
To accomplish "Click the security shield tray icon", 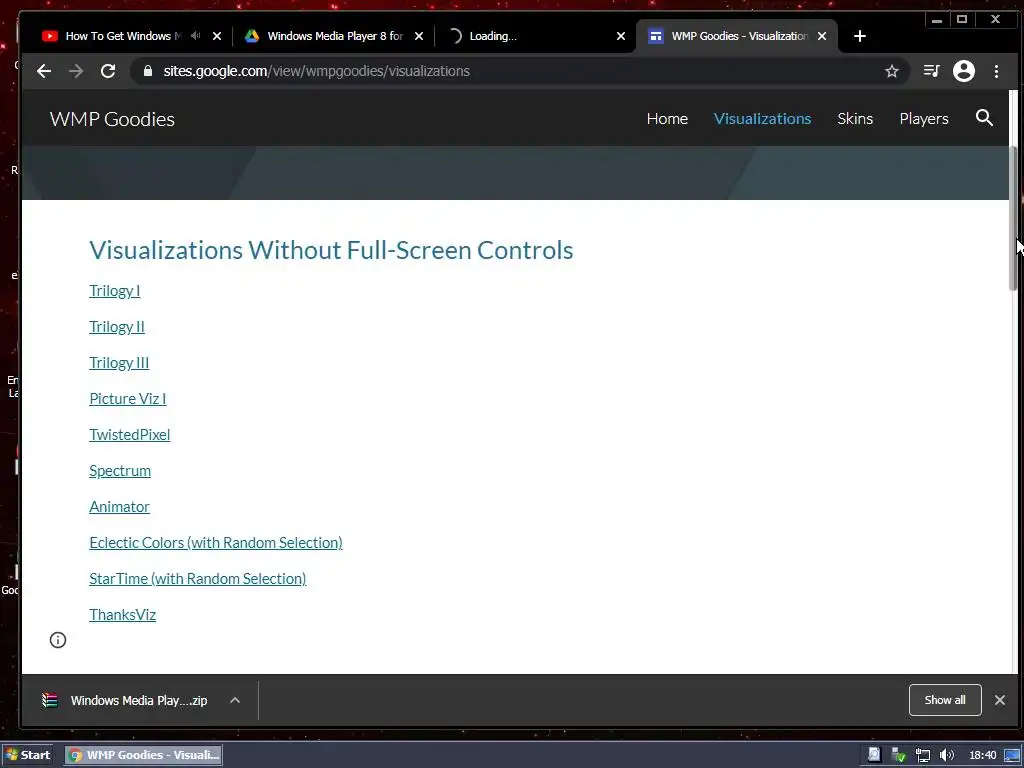I will click(899, 755).
